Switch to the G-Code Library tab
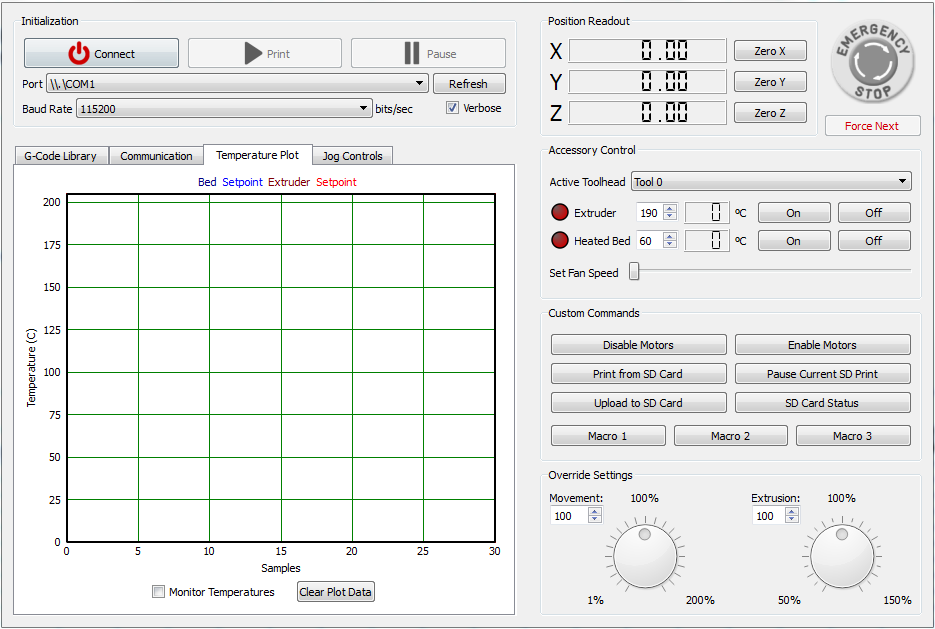The height and width of the screenshot is (629, 935). [x=60, y=156]
